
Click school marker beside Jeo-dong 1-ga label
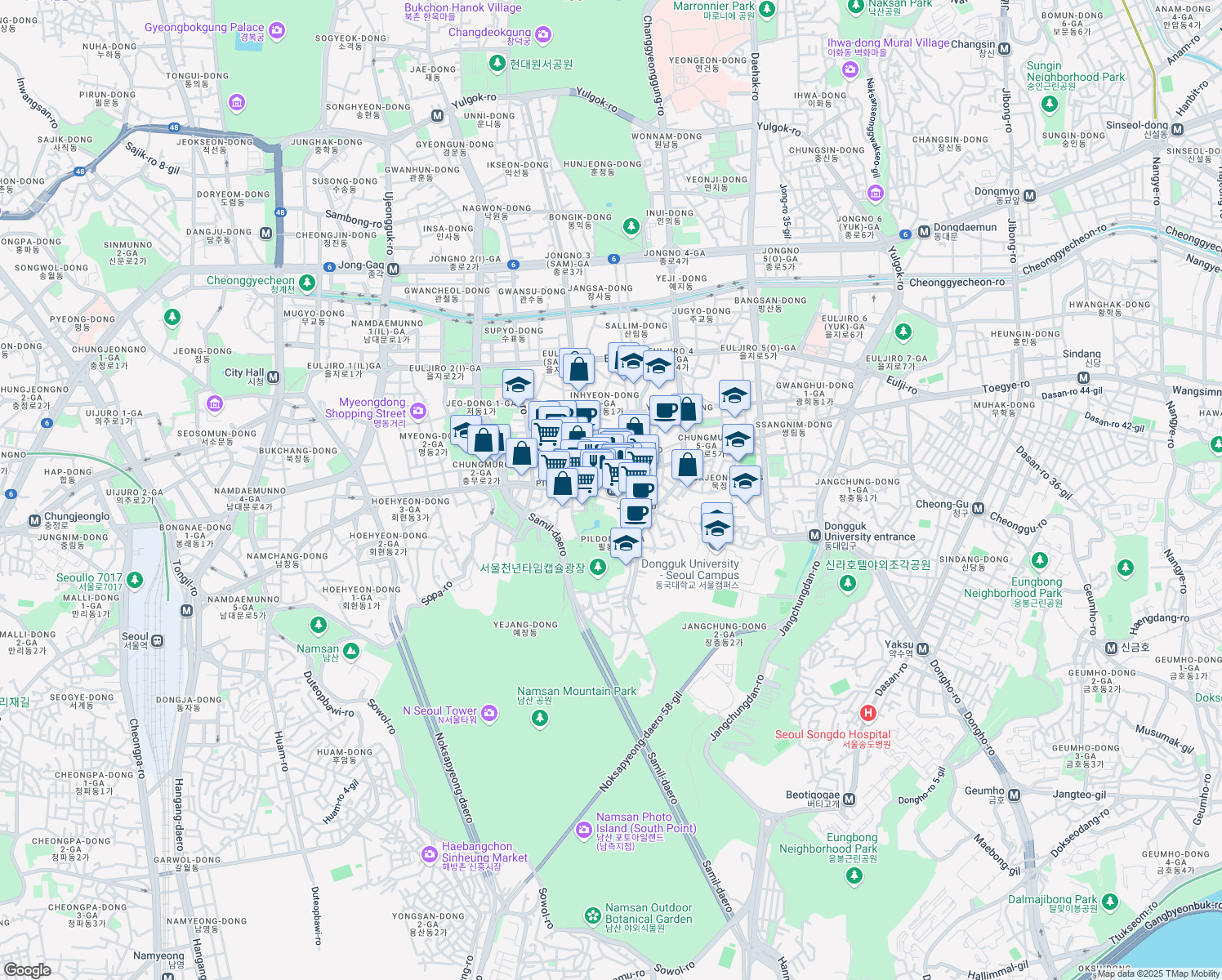coord(518,386)
